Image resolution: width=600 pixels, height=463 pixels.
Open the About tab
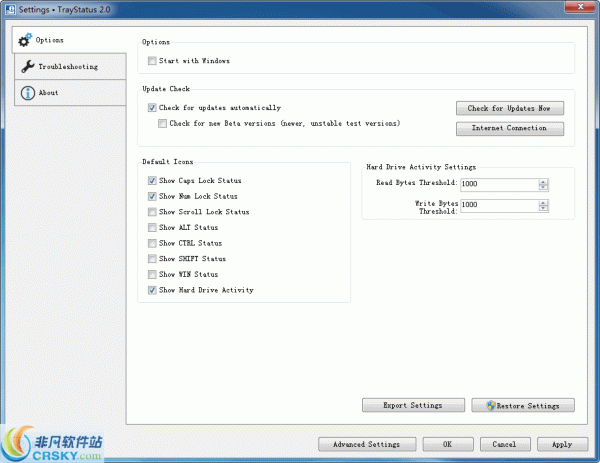click(70, 93)
